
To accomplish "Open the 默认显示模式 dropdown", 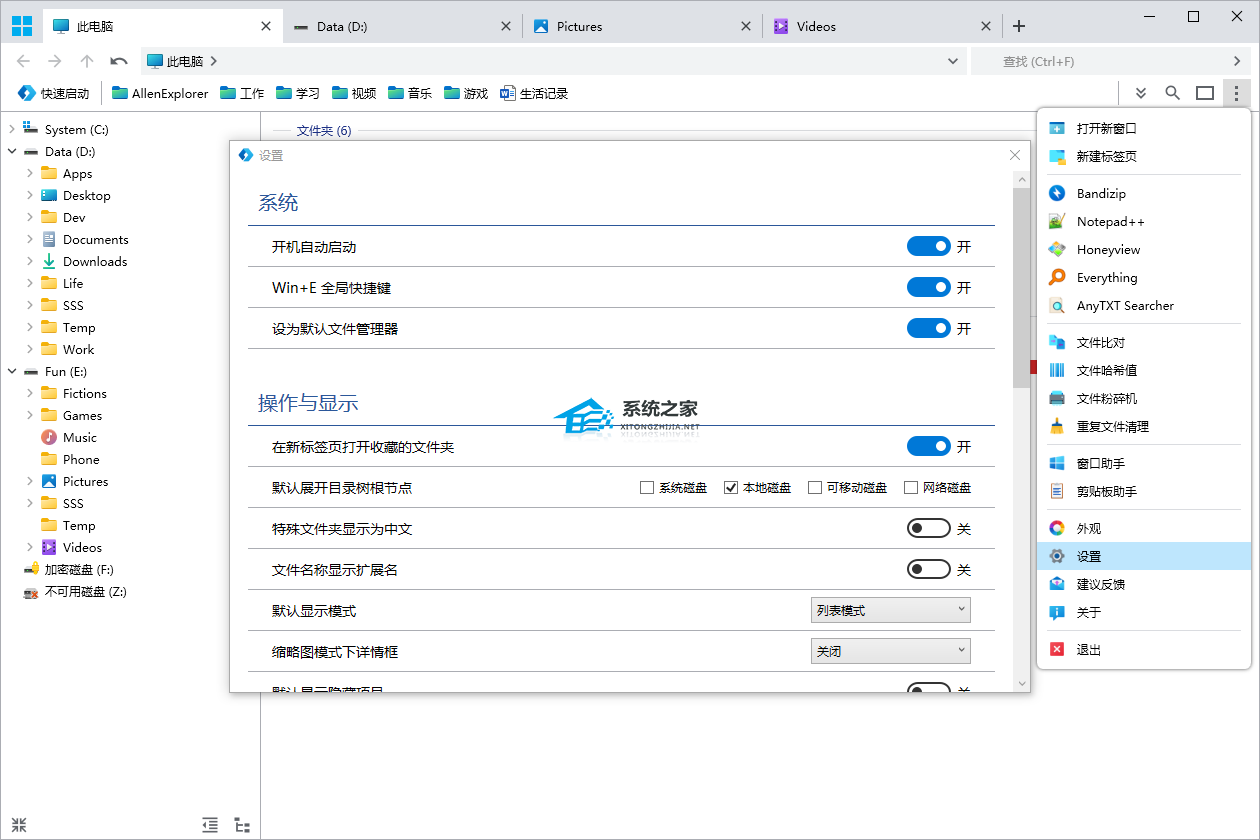I will point(890,610).
